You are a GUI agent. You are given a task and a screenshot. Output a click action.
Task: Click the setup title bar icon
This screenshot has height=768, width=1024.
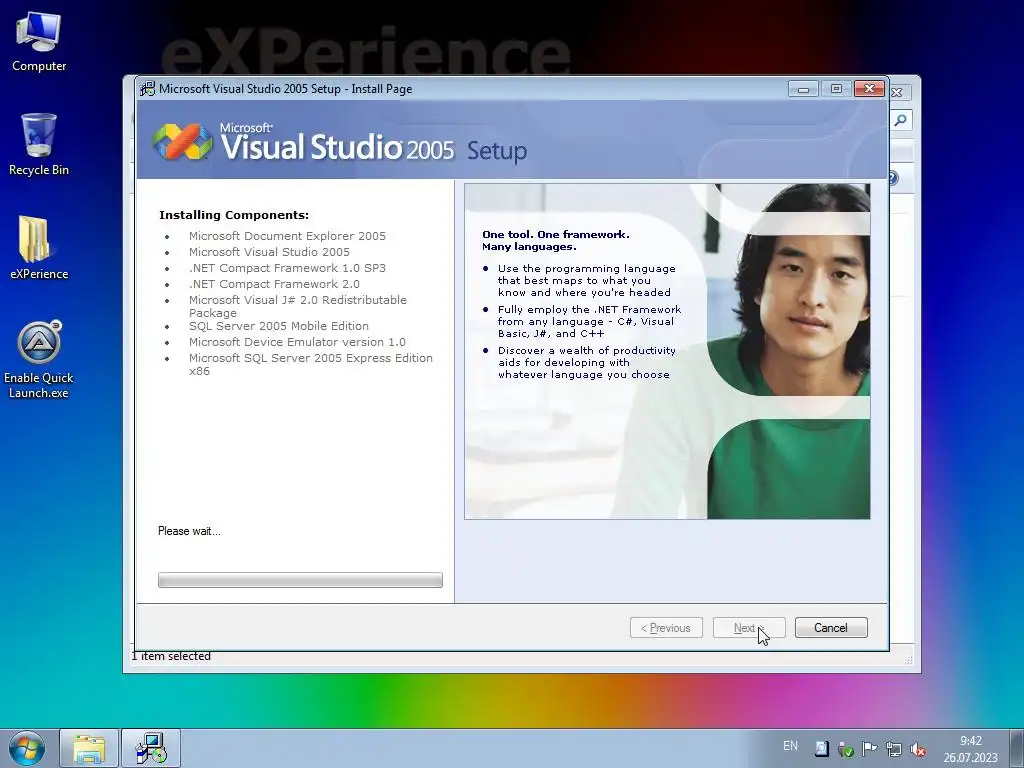(x=148, y=89)
